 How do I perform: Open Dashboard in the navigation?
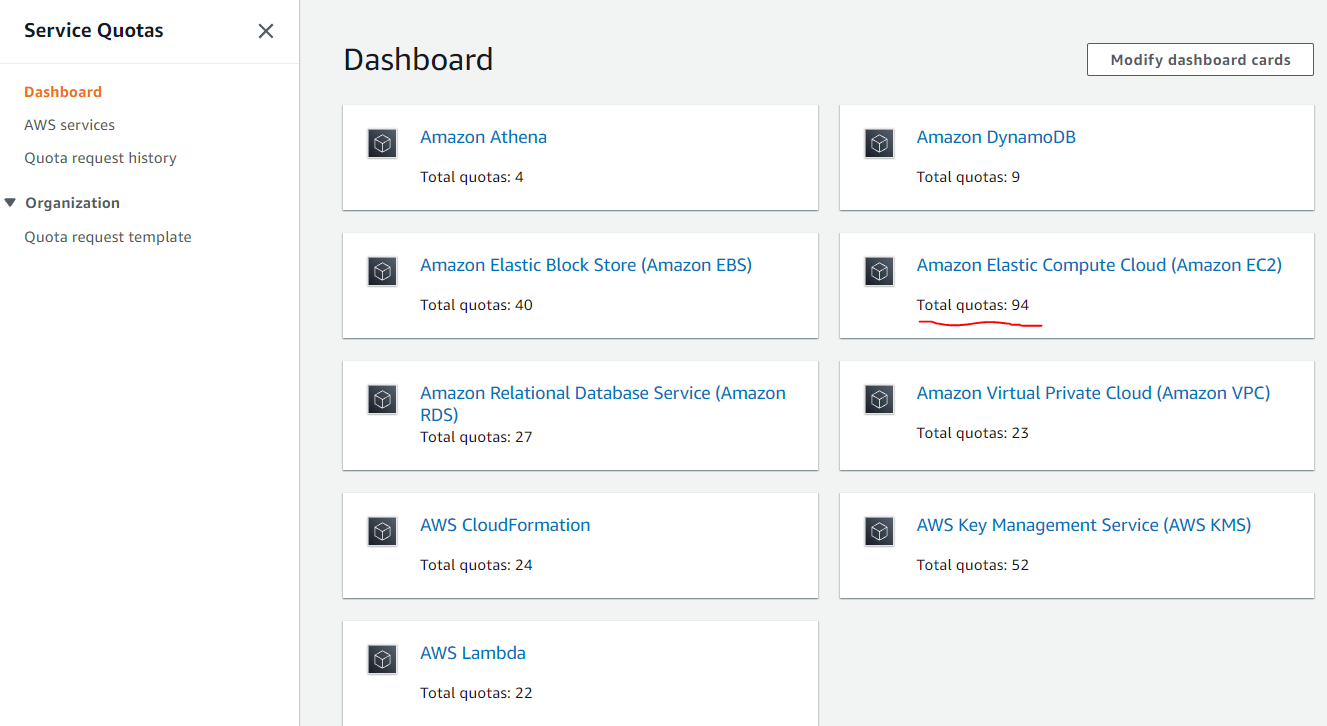63,92
